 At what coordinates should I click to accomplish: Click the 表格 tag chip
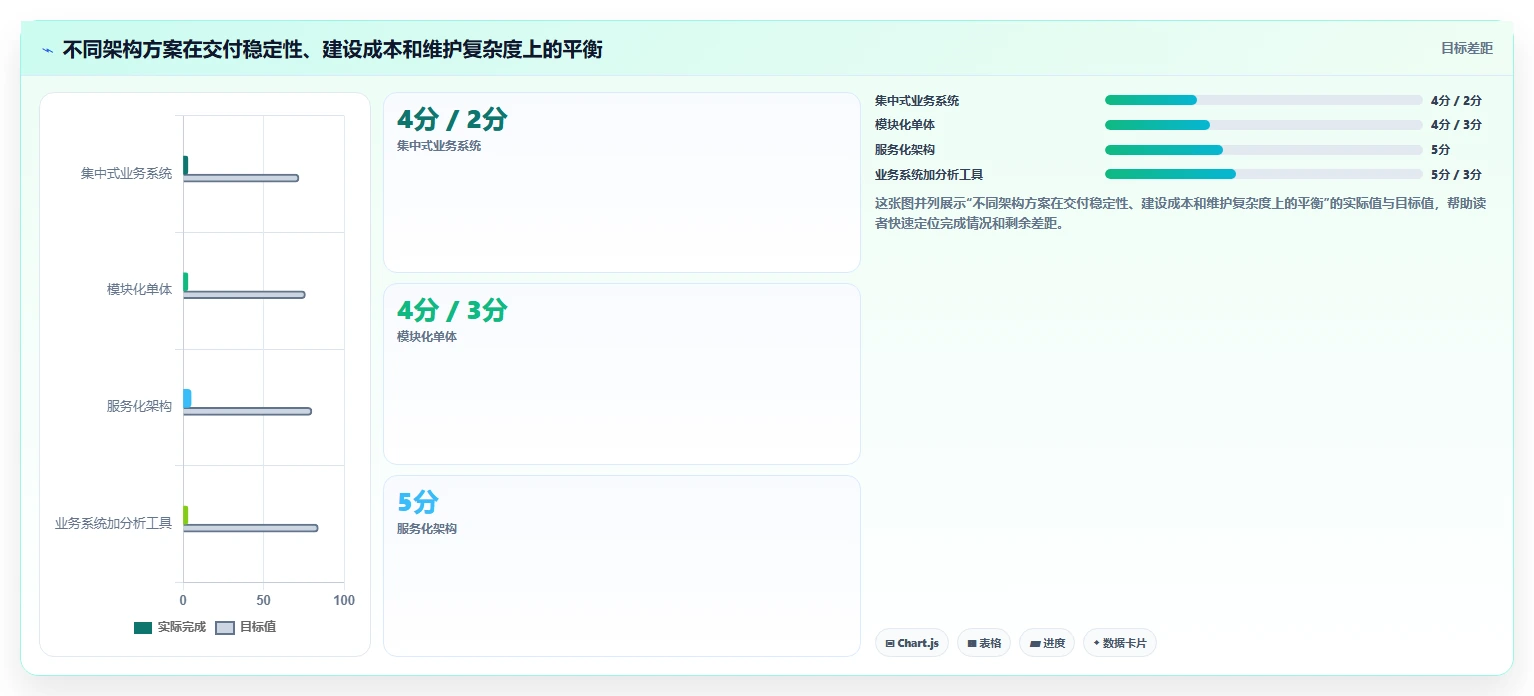click(x=984, y=643)
